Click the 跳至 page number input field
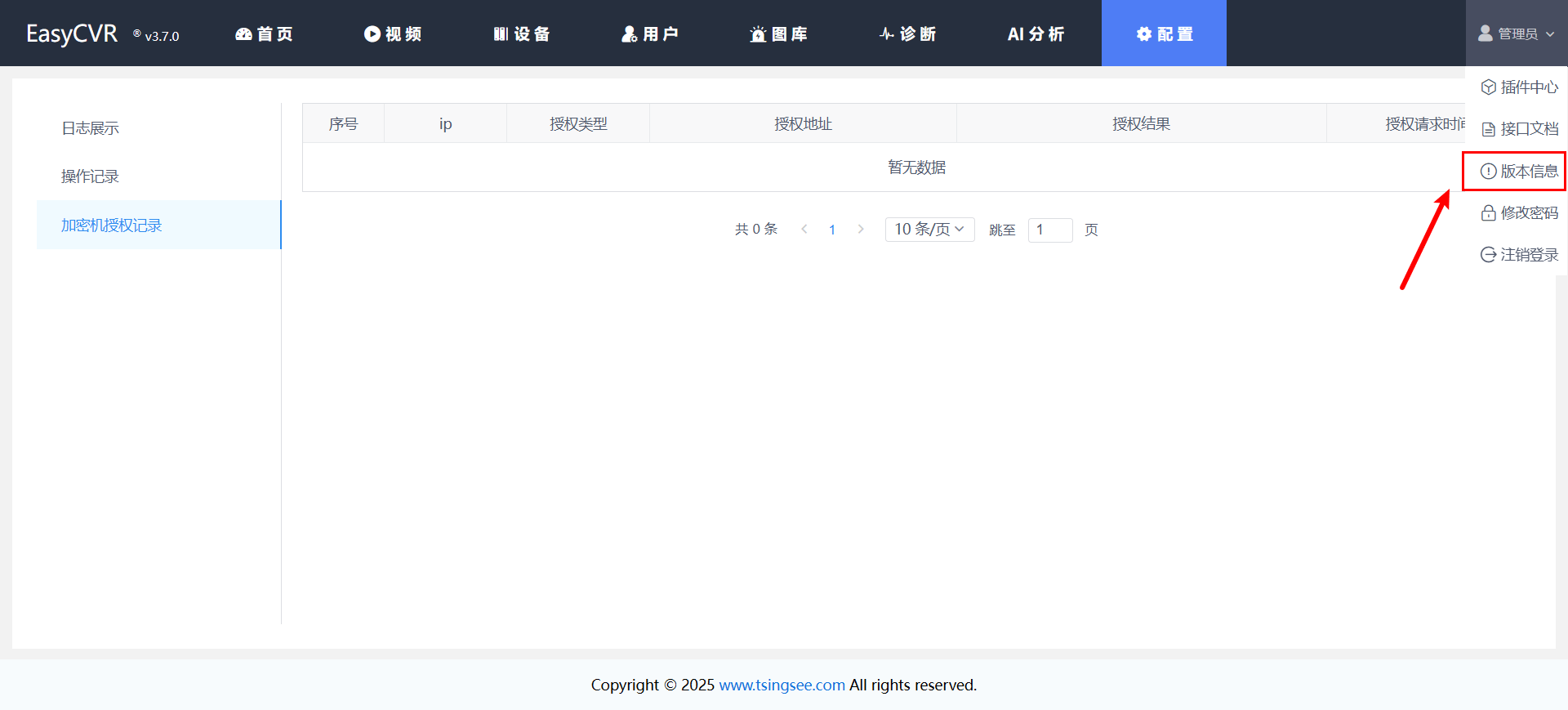 click(x=1049, y=230)
